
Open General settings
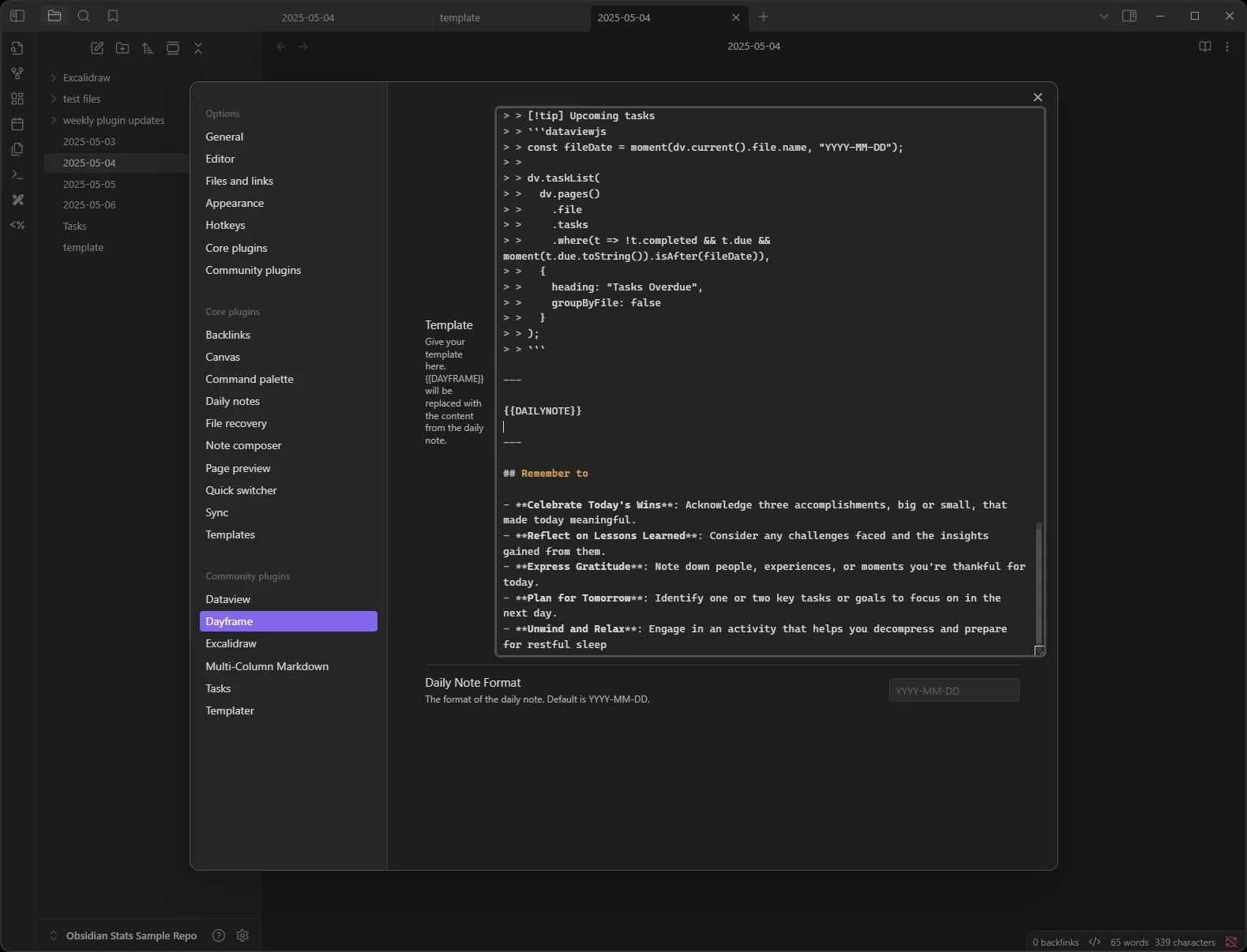(288, 137)
